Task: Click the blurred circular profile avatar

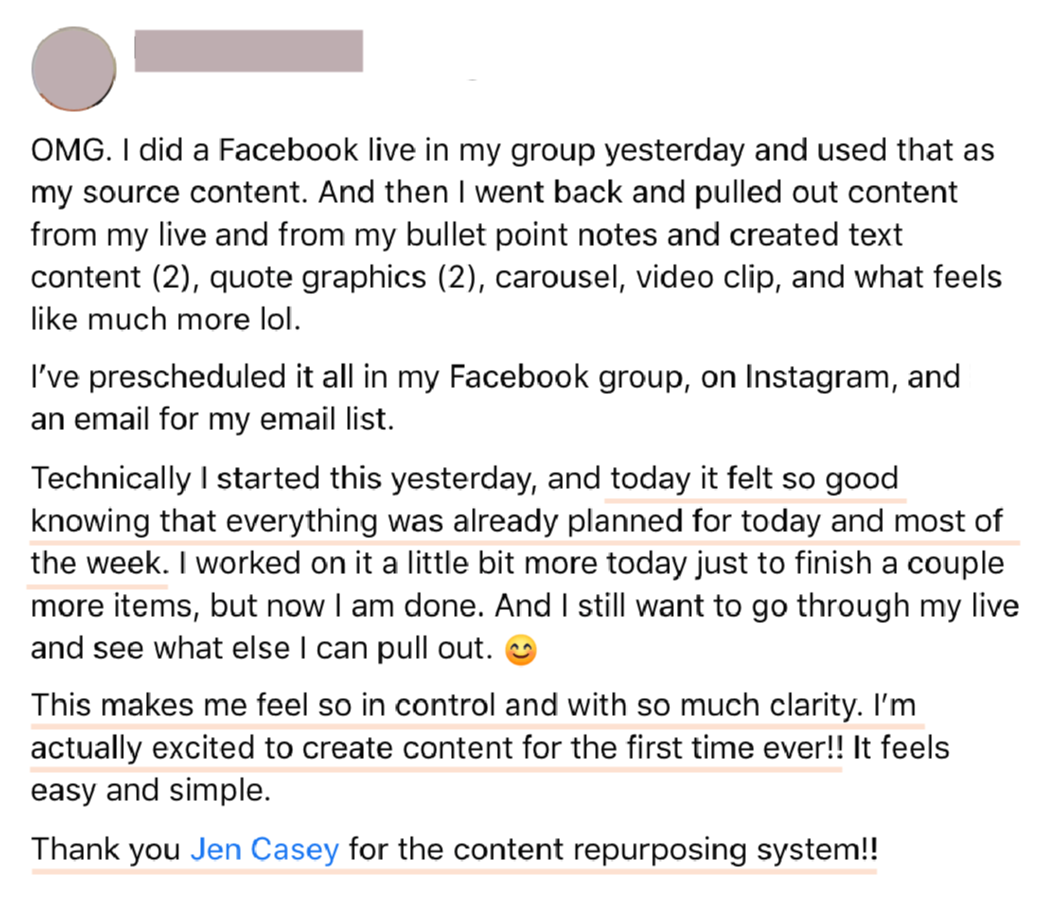Action: [74, 68]
